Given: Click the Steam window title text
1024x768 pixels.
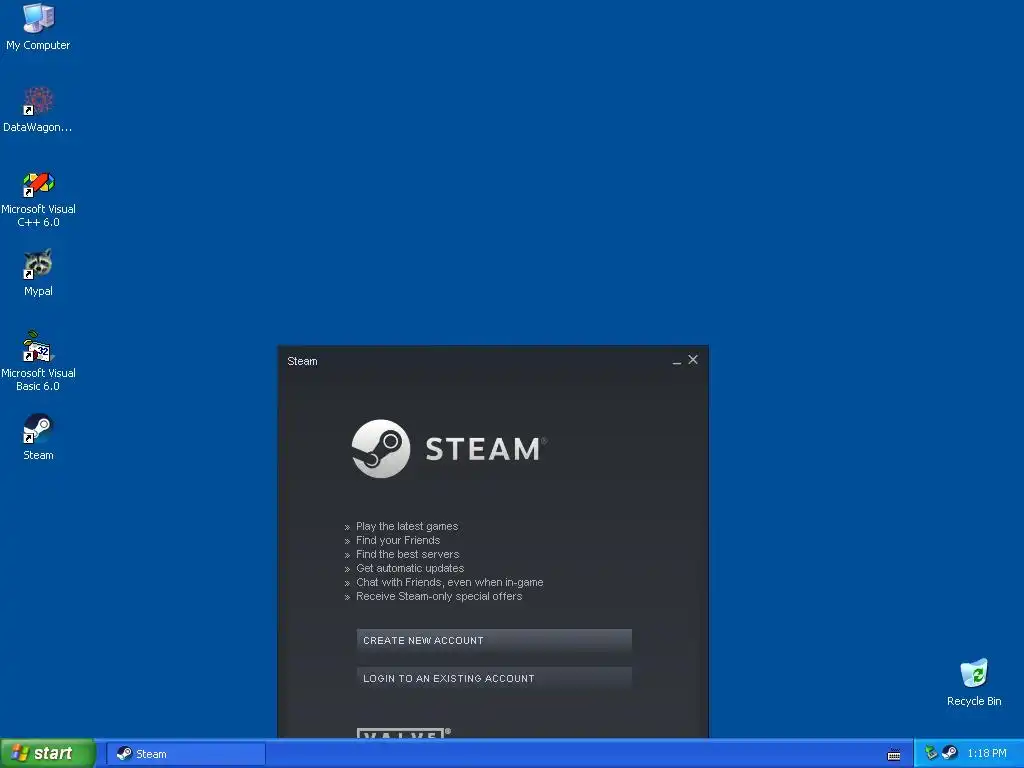Looking at the screenshot, I should tap(302, 361).
